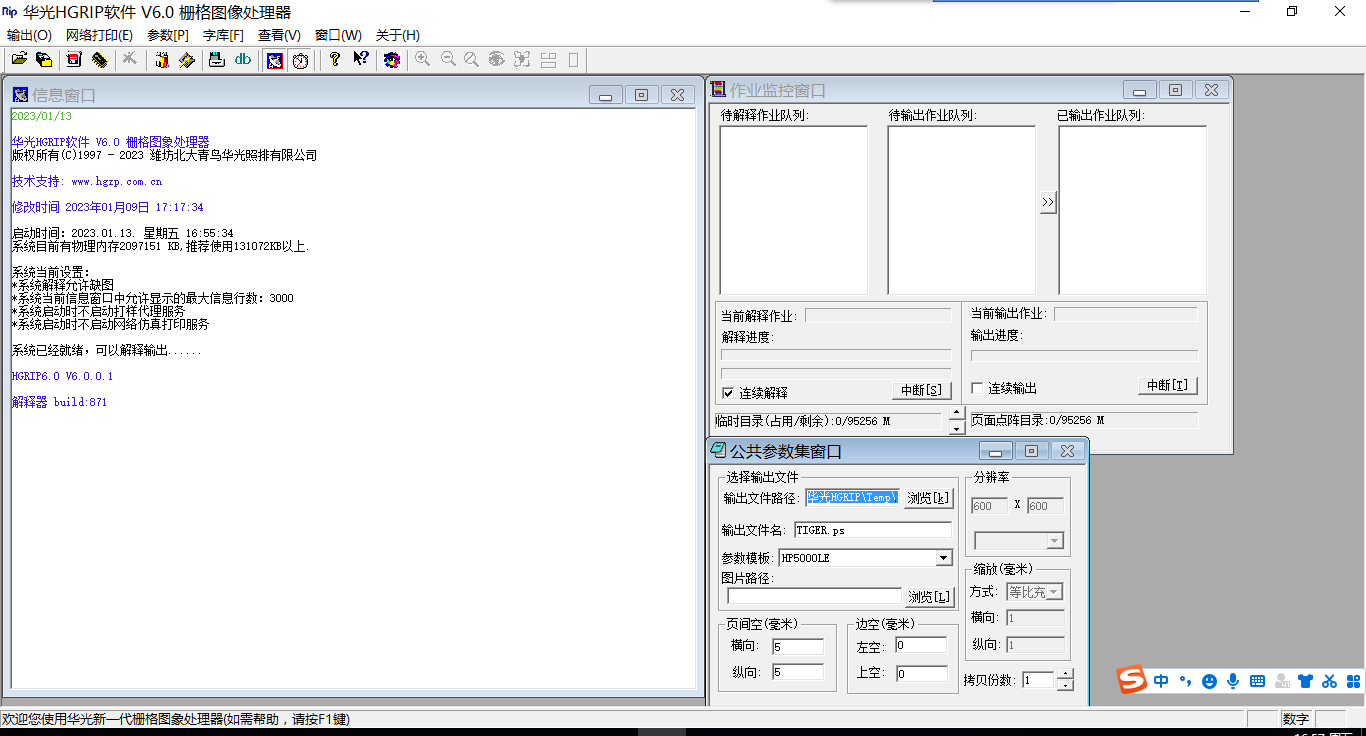Click the 待解释作业队列 list box
The width and height of the screenshot is (1366, 736).
794,210
